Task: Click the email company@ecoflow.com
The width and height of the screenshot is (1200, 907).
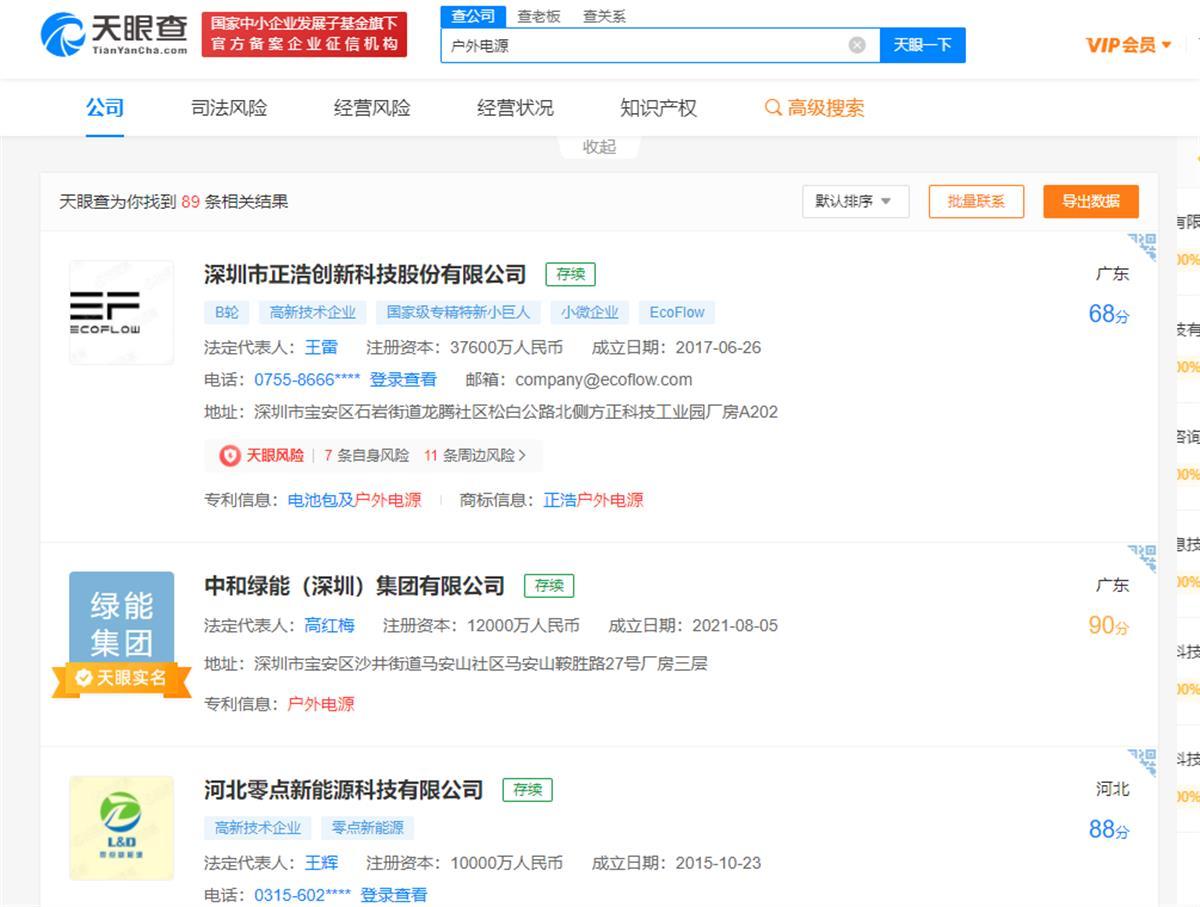Action: tap(604, 379)
